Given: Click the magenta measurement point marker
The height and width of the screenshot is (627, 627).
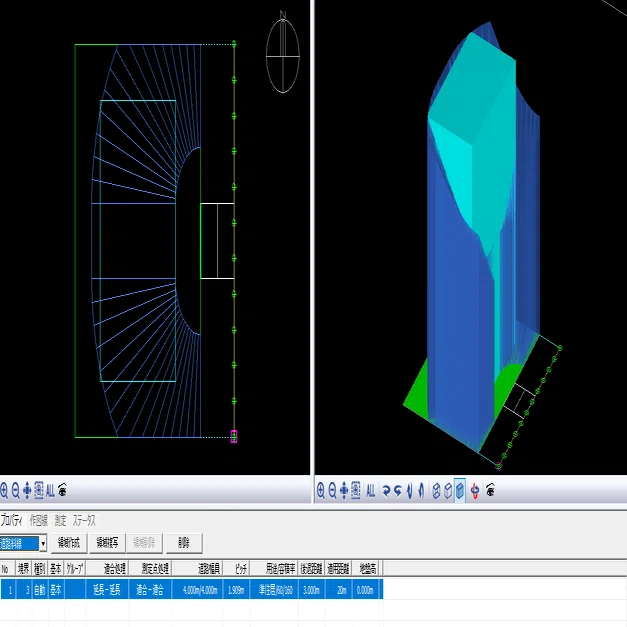Looking at the screenshot, I should click(234, 436).
